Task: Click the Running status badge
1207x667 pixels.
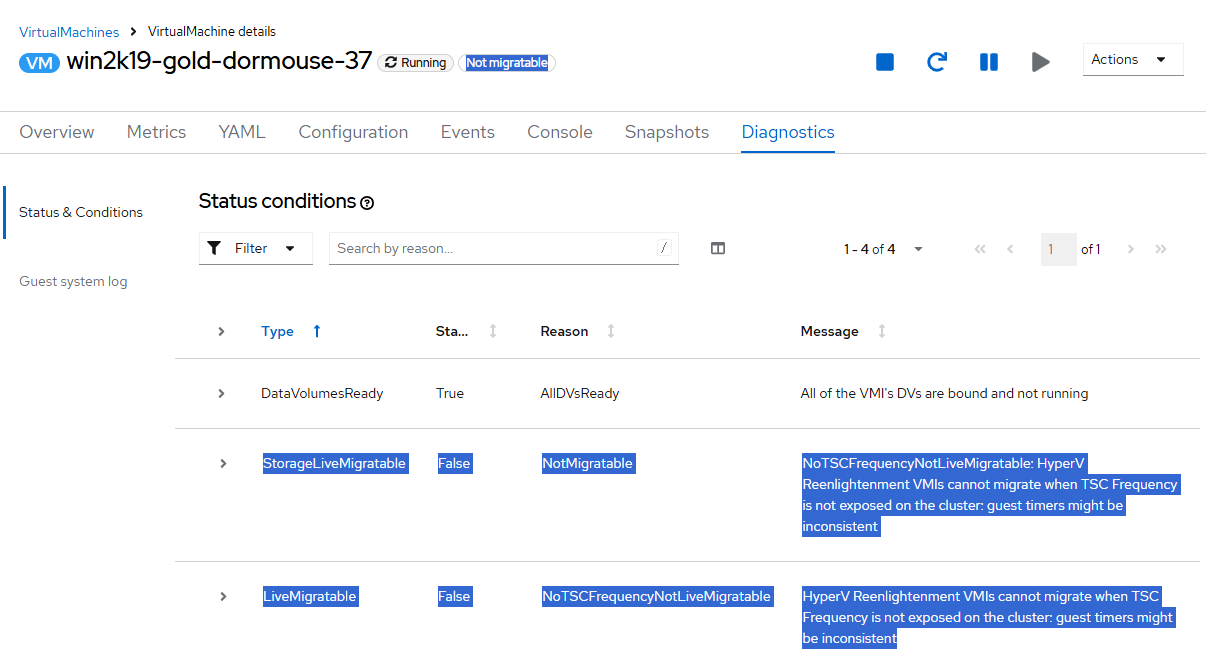Action: coord(415,63)
